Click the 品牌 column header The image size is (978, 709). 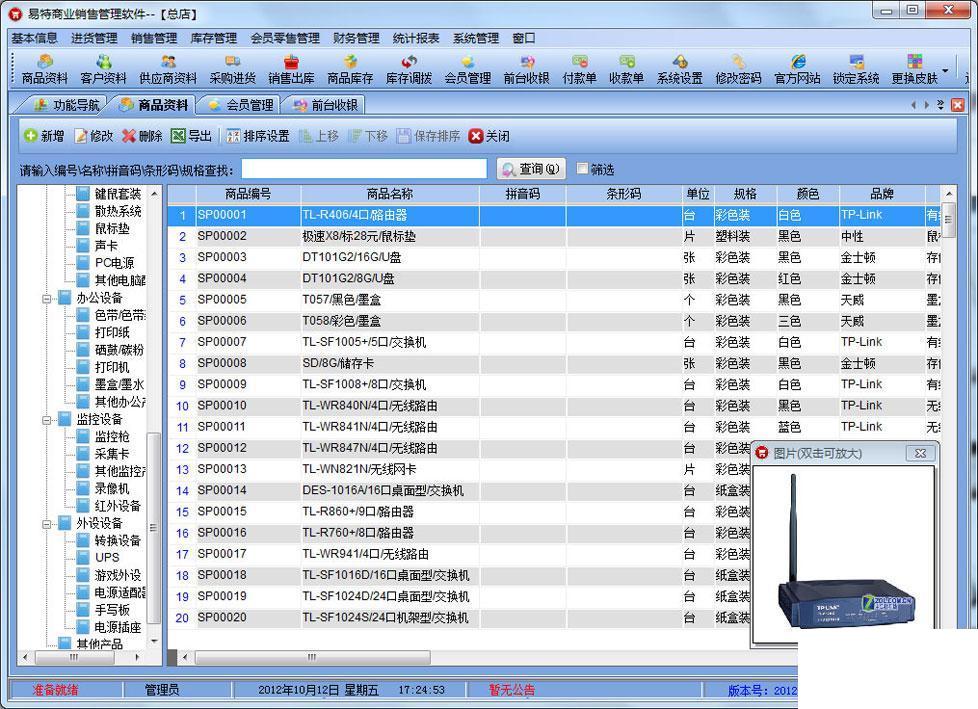[881, 194]
